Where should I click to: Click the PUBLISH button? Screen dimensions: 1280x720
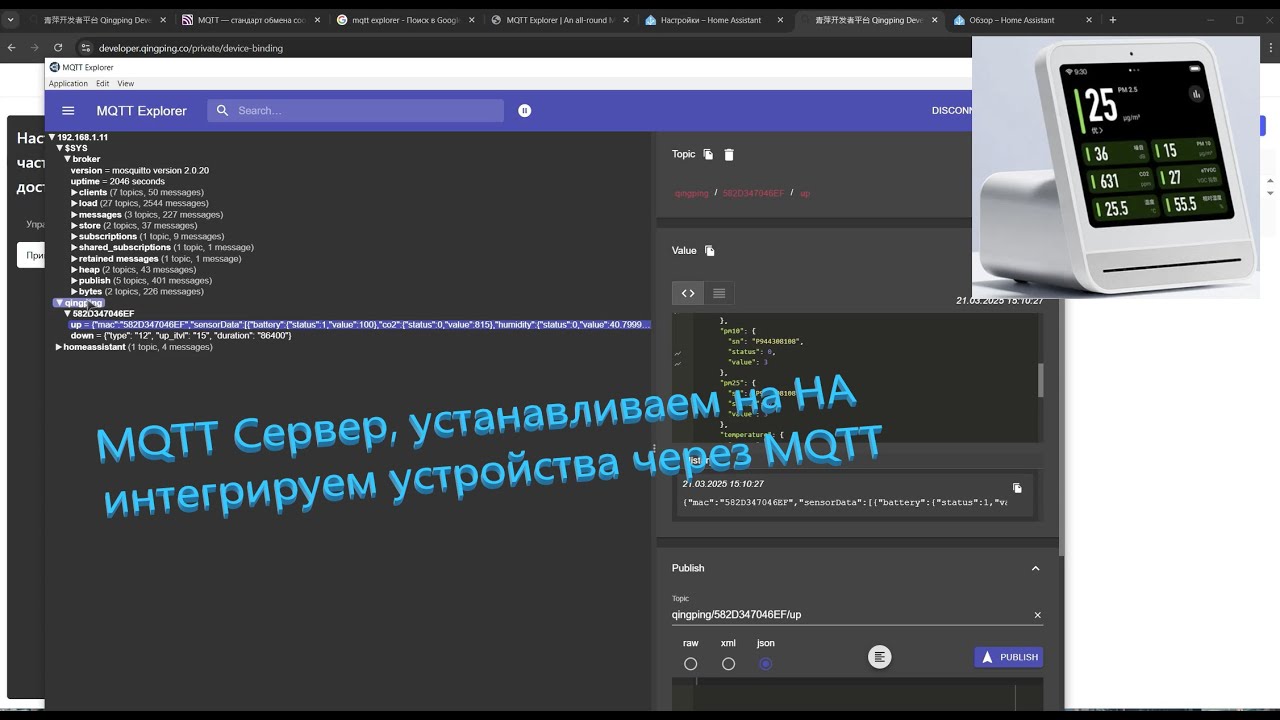coord(1009,657)
